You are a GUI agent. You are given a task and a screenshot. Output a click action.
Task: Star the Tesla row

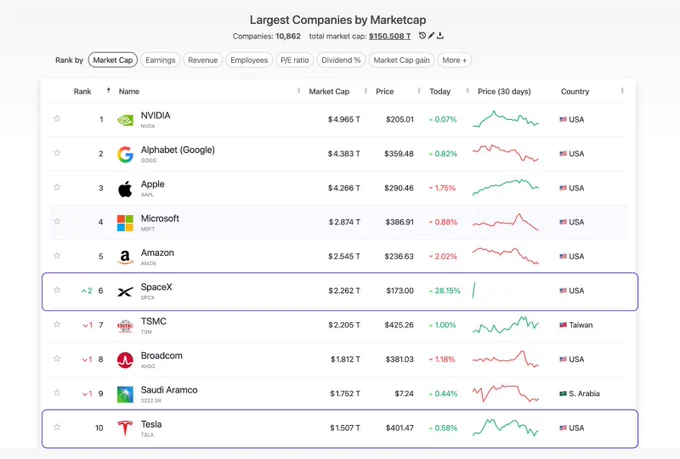pyautogui.click(x=57, y=427)
